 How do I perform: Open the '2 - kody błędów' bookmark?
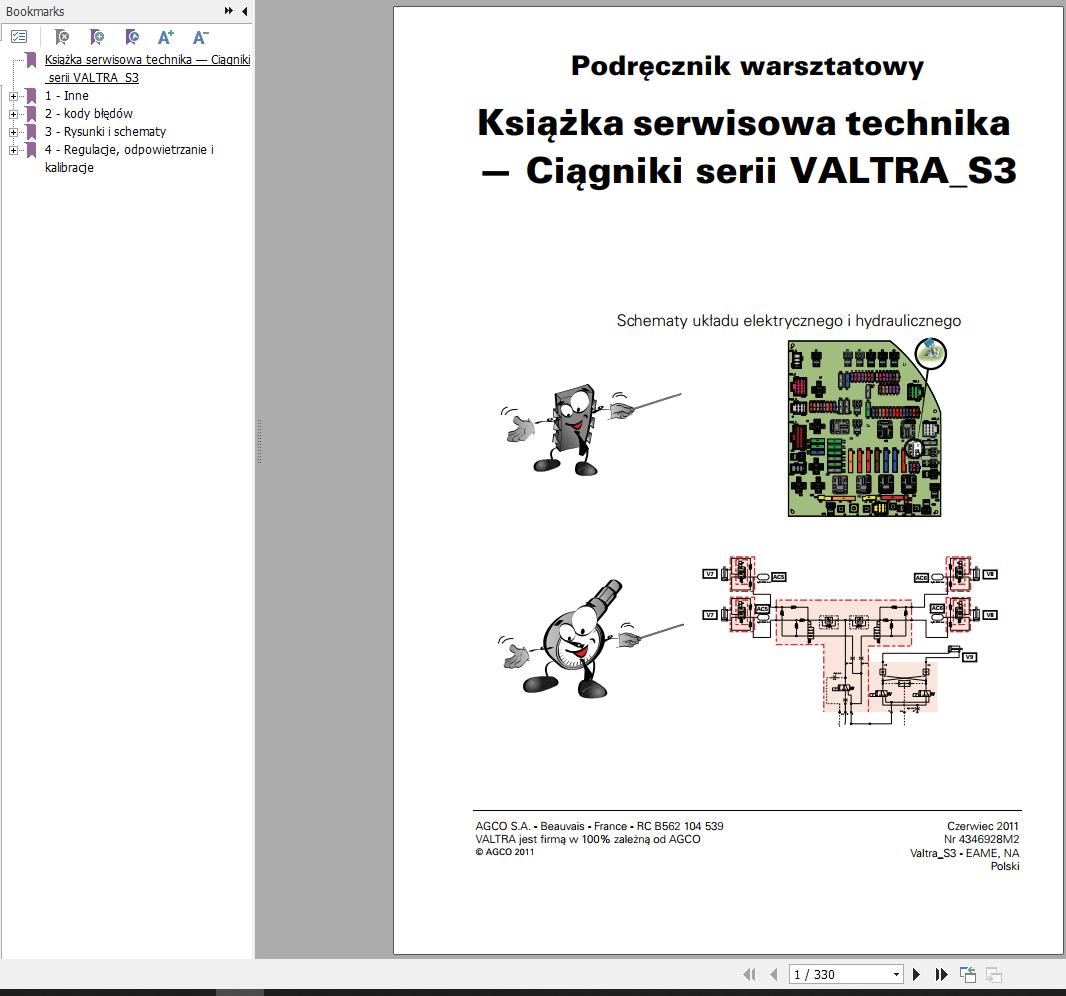(88, 114)
